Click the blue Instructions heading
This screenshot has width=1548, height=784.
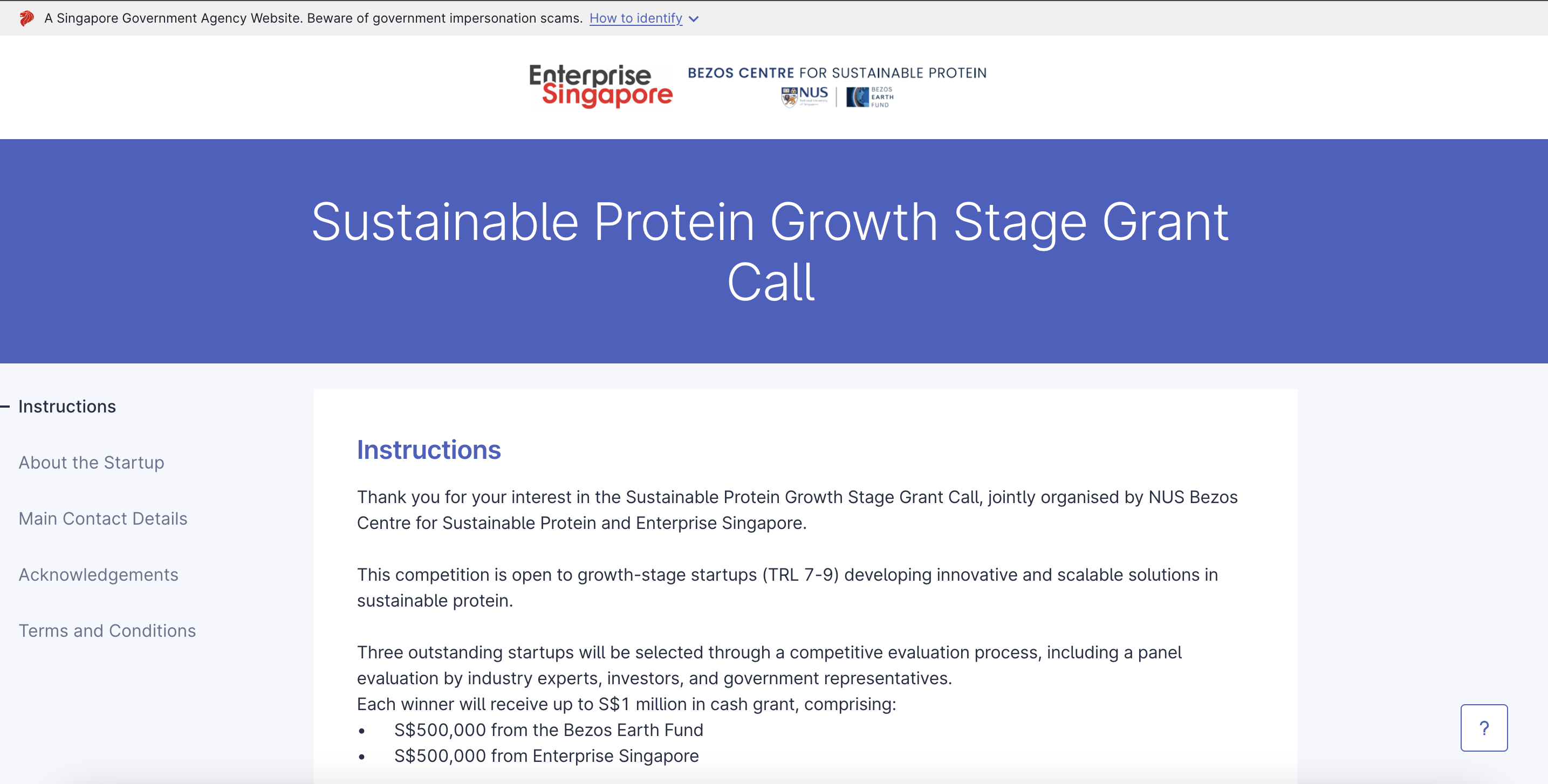(x=428, y=450)
